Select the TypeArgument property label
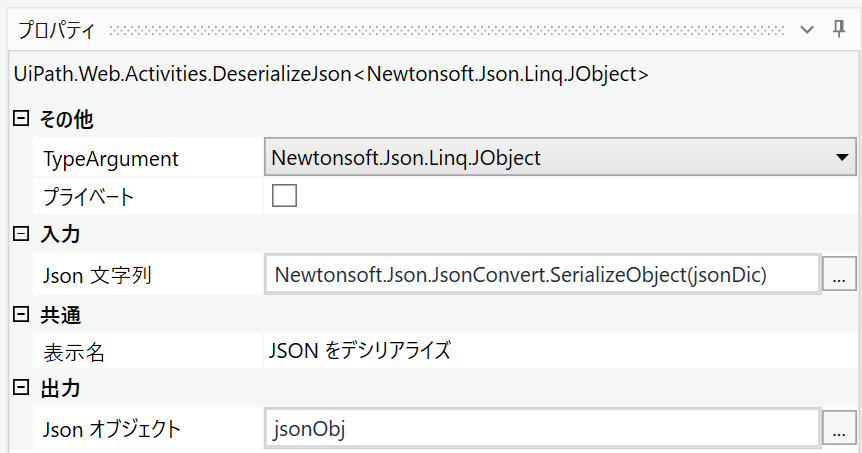This screenshot has height=453, width=862. 111,159
